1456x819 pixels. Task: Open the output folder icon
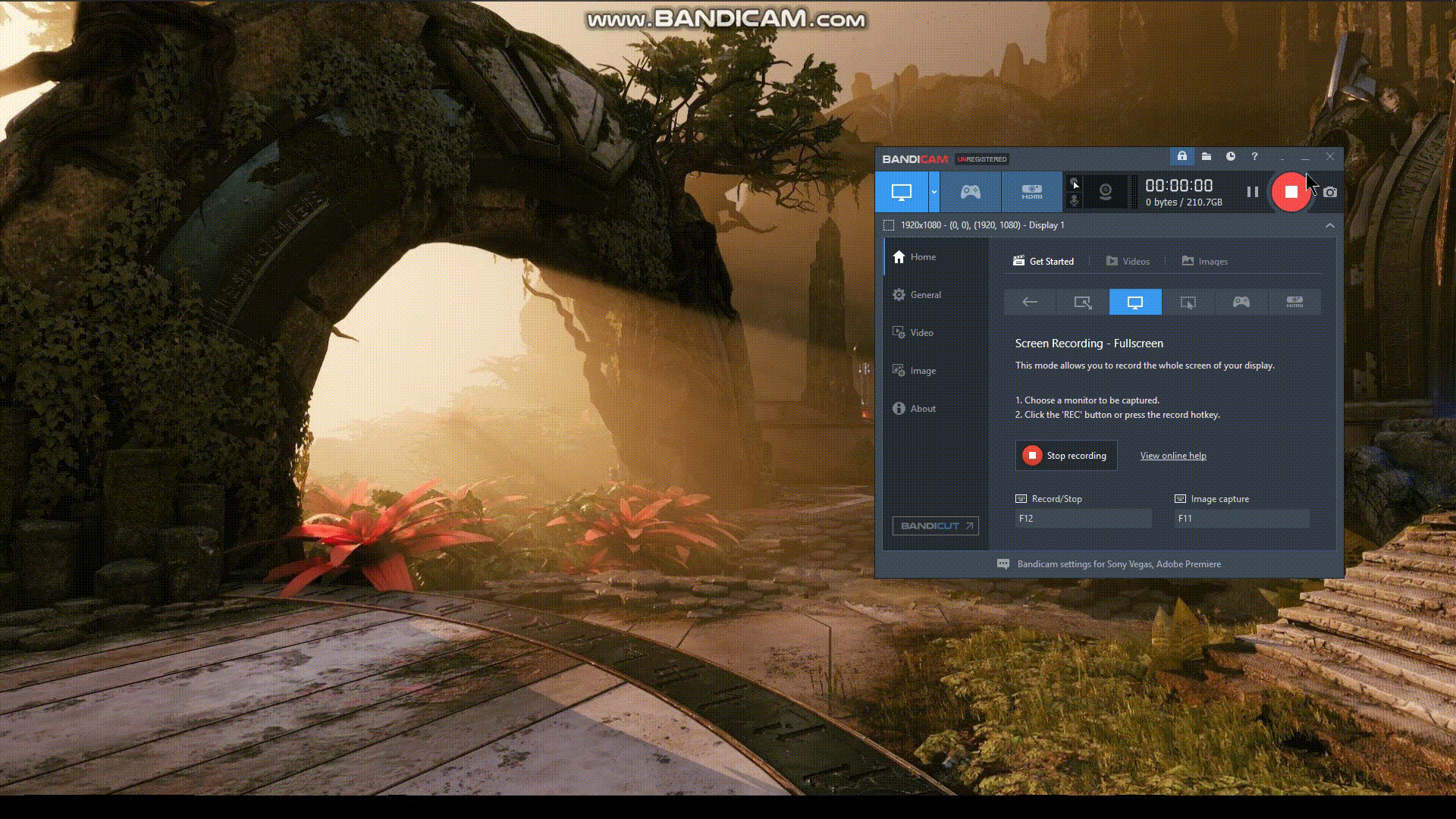(x=1207, y=157)
